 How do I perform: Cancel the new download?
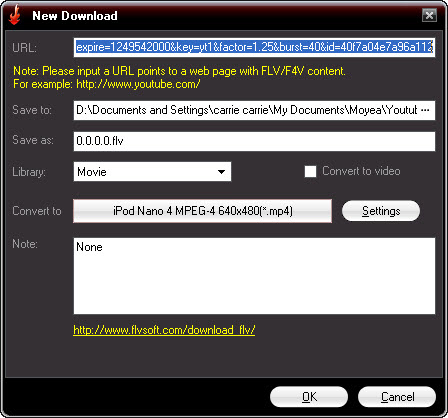coord(397,397)
